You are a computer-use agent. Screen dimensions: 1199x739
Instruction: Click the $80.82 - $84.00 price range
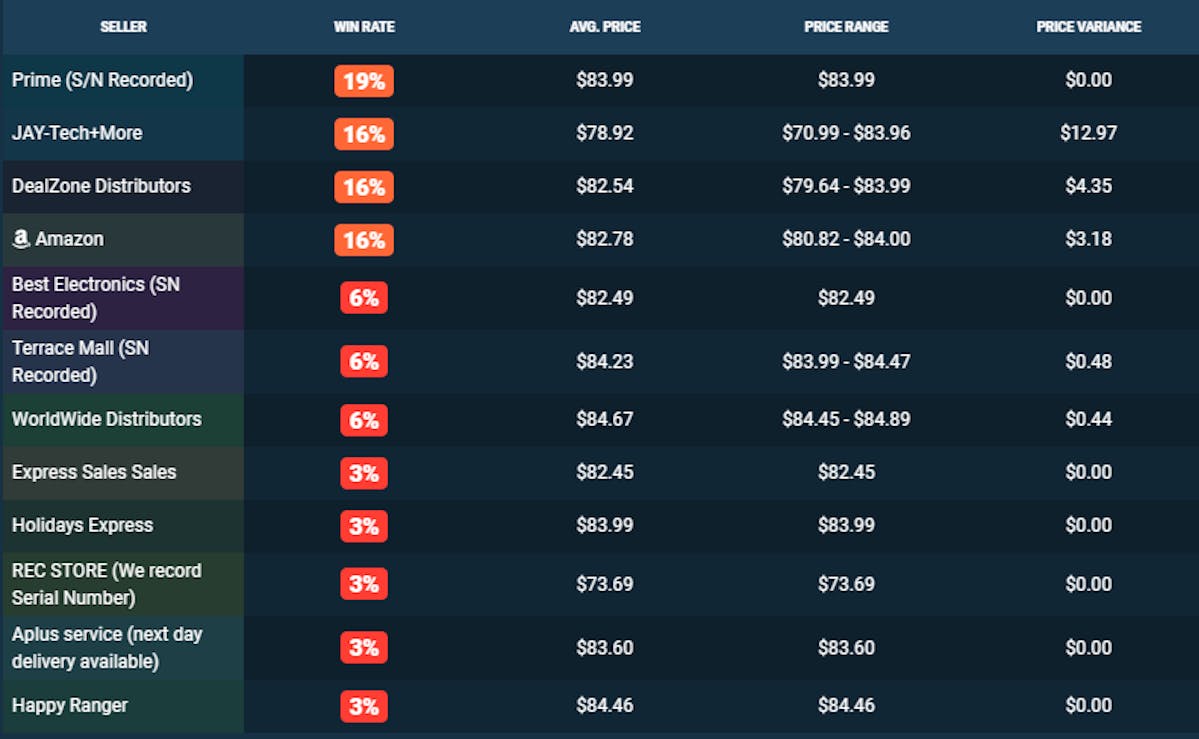coord(846,239)
